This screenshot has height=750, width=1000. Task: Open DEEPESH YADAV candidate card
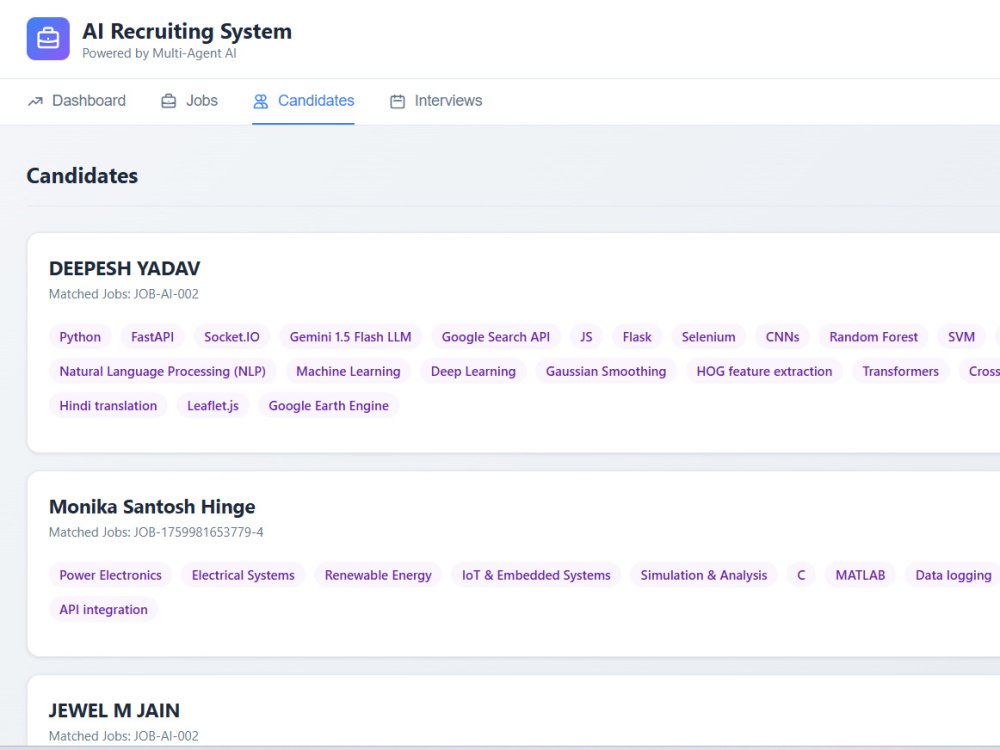coord(124,268)
